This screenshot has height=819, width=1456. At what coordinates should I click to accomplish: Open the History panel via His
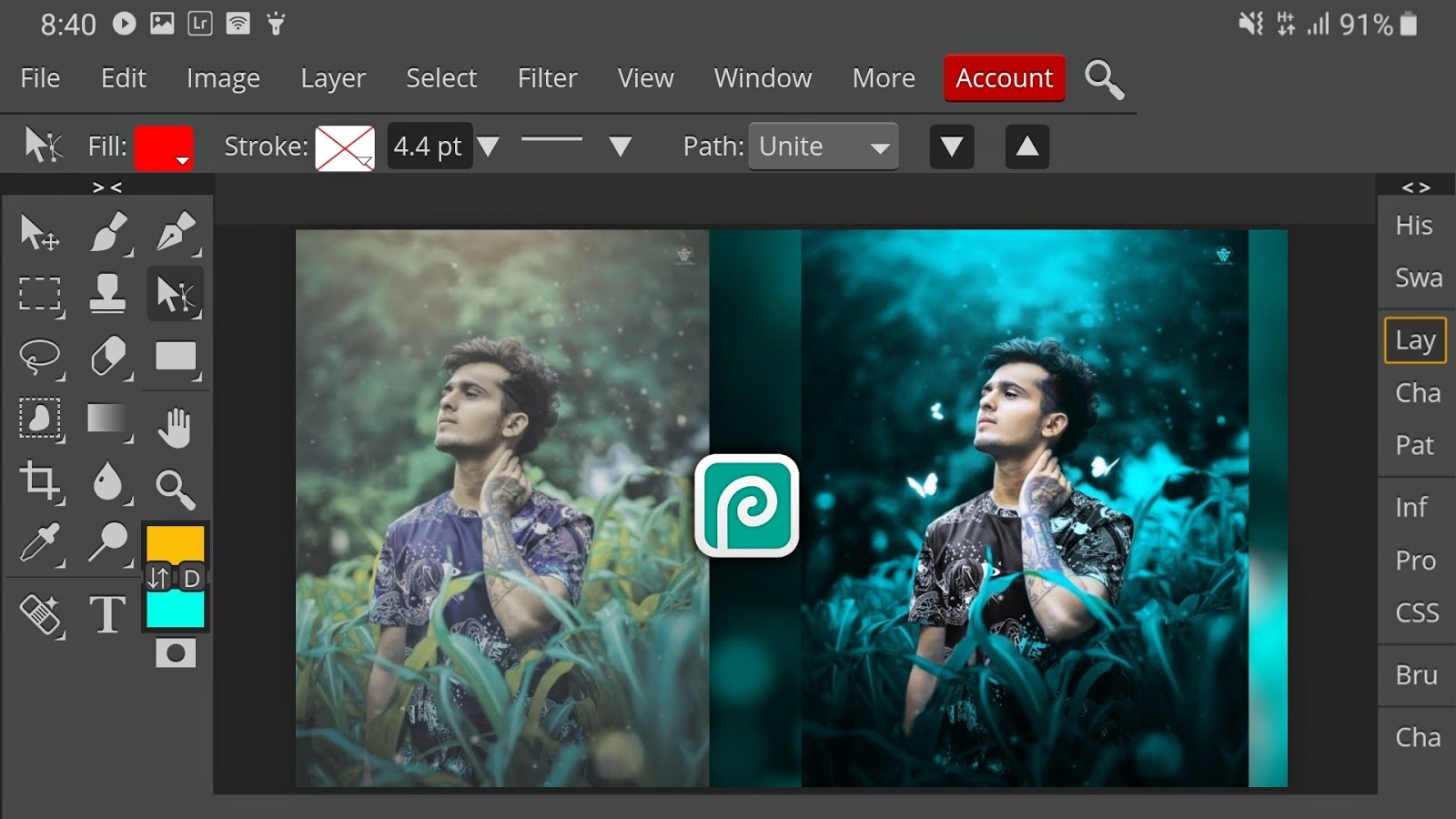(1414, 225)
